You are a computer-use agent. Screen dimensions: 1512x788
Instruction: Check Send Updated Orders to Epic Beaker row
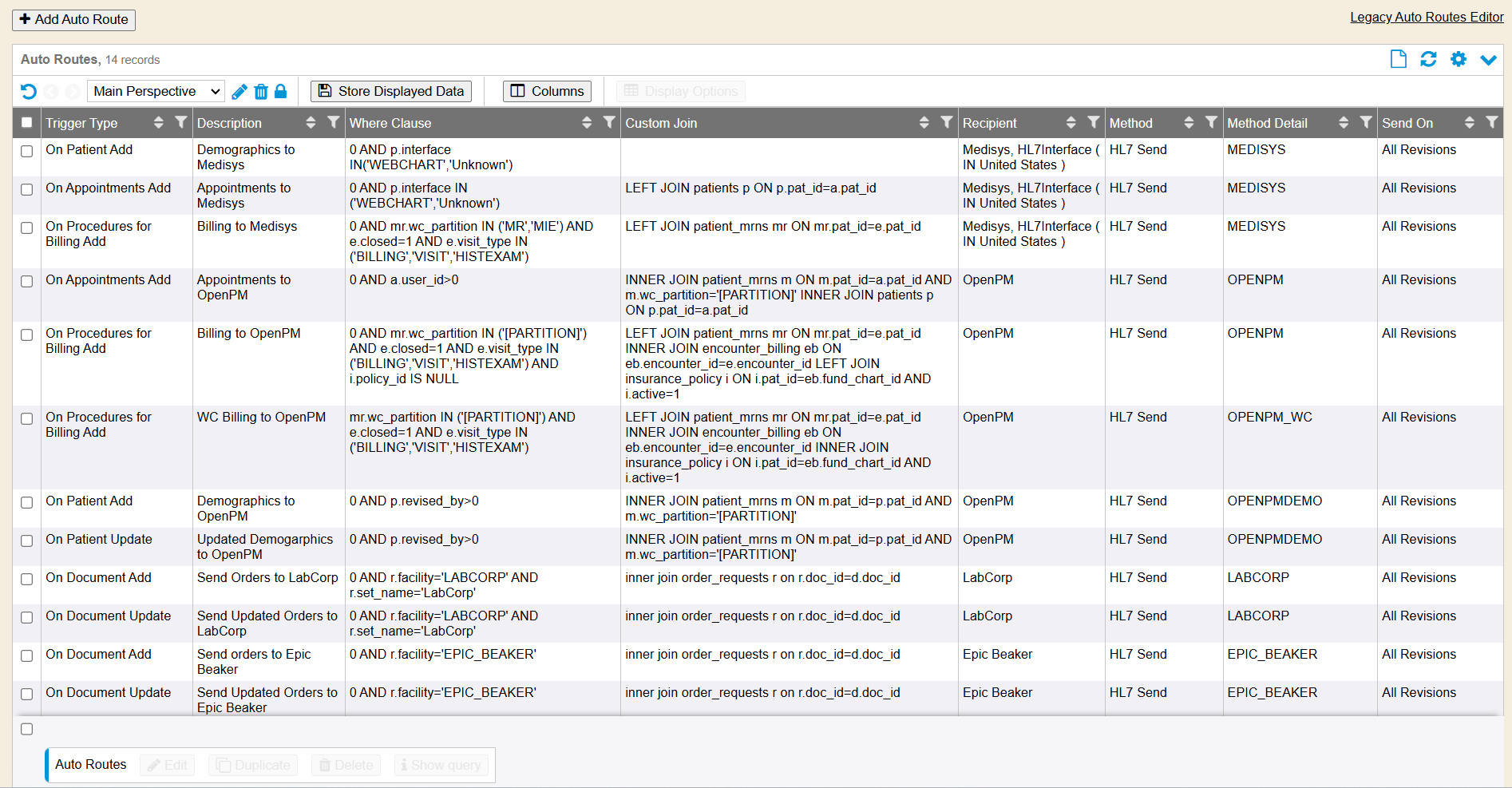click(x=27, y=694)
